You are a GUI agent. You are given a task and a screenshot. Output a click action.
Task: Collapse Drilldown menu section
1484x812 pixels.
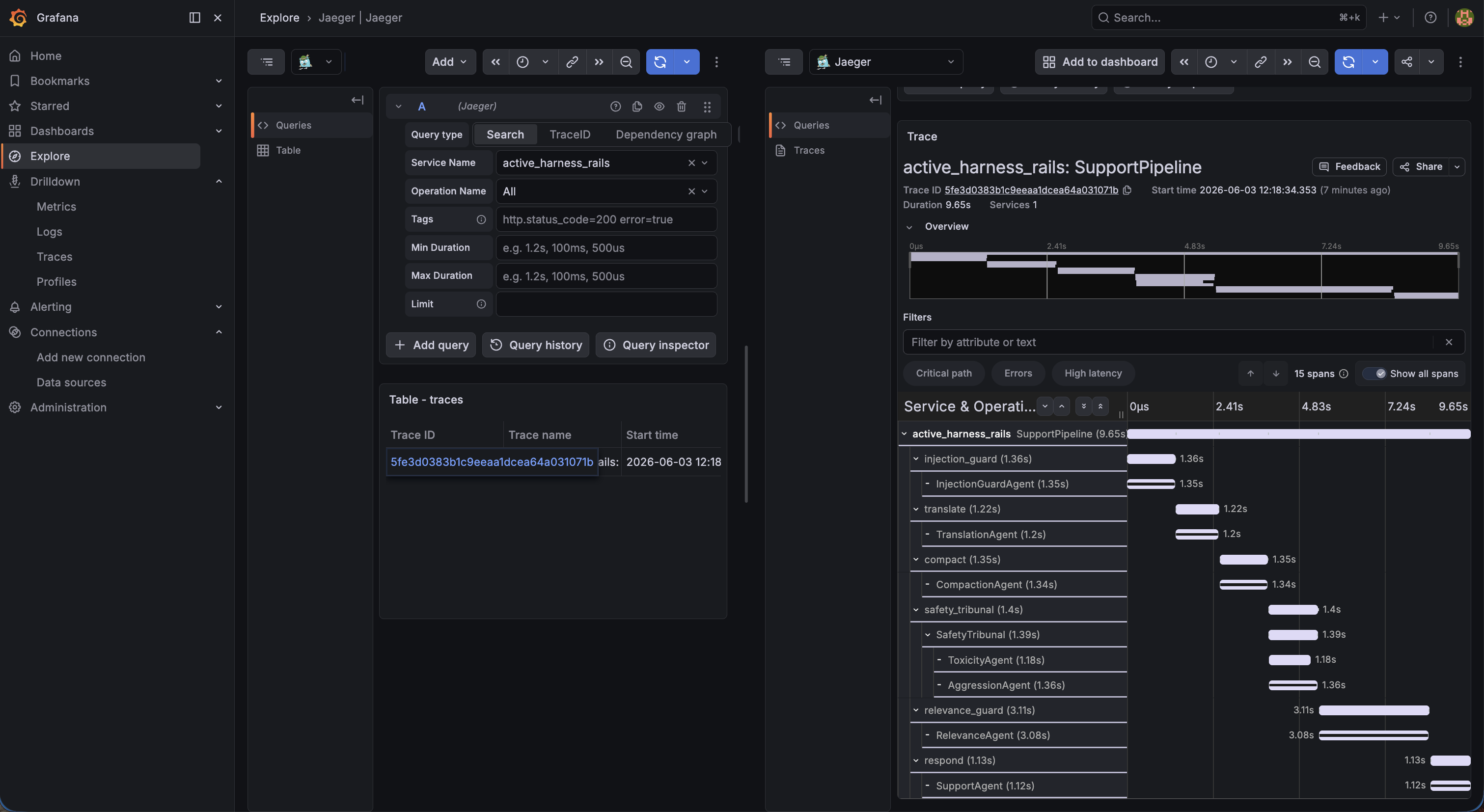(x=219, y=182)
